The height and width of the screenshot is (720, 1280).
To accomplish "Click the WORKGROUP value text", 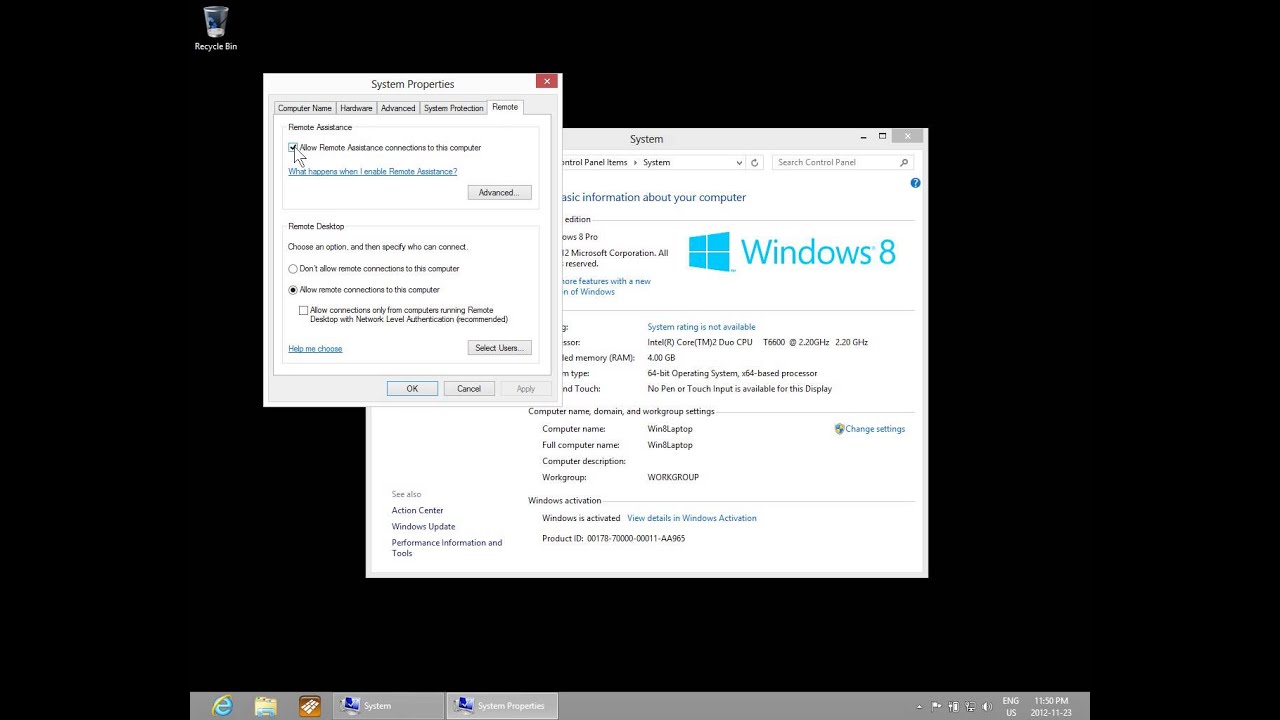I will (673, 477).
